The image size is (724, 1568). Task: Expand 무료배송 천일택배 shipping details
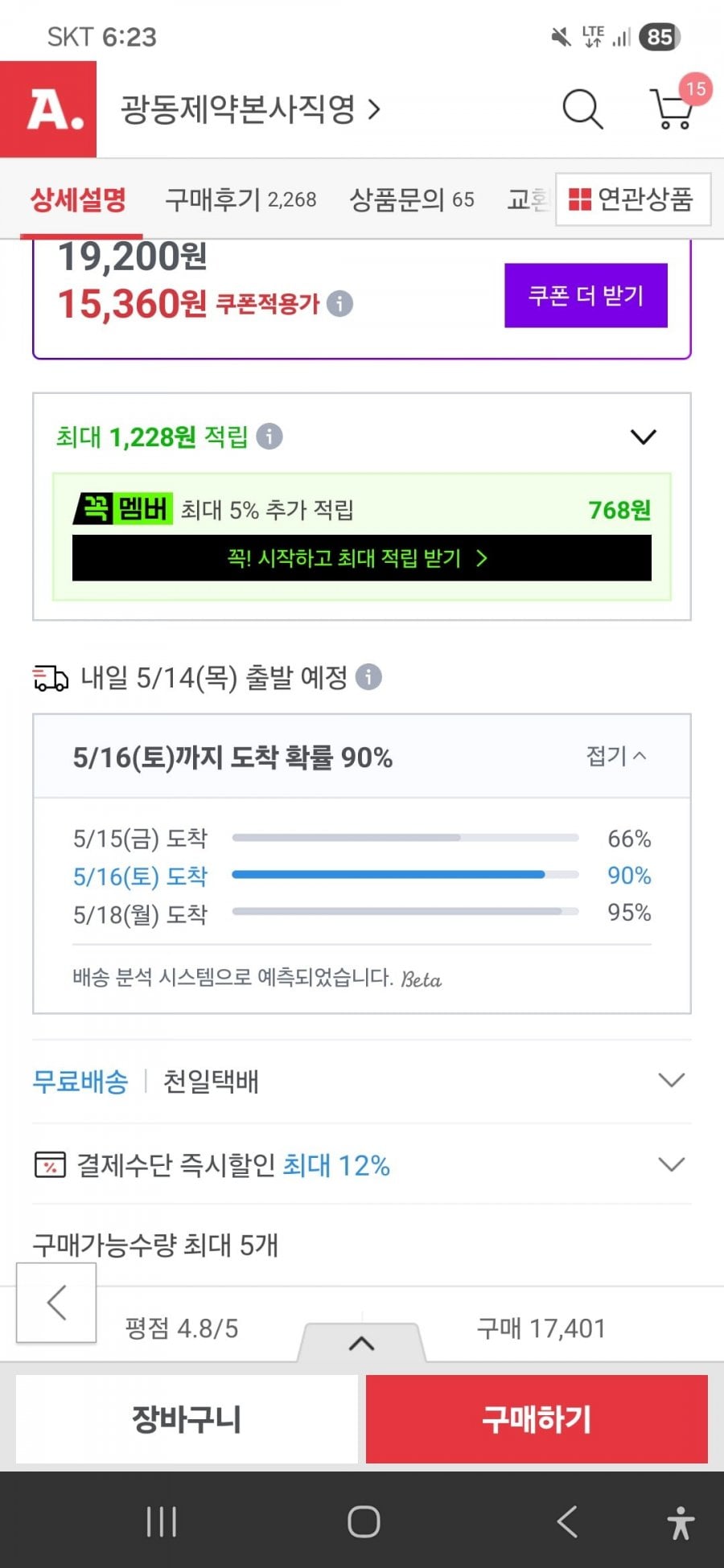362,1081
